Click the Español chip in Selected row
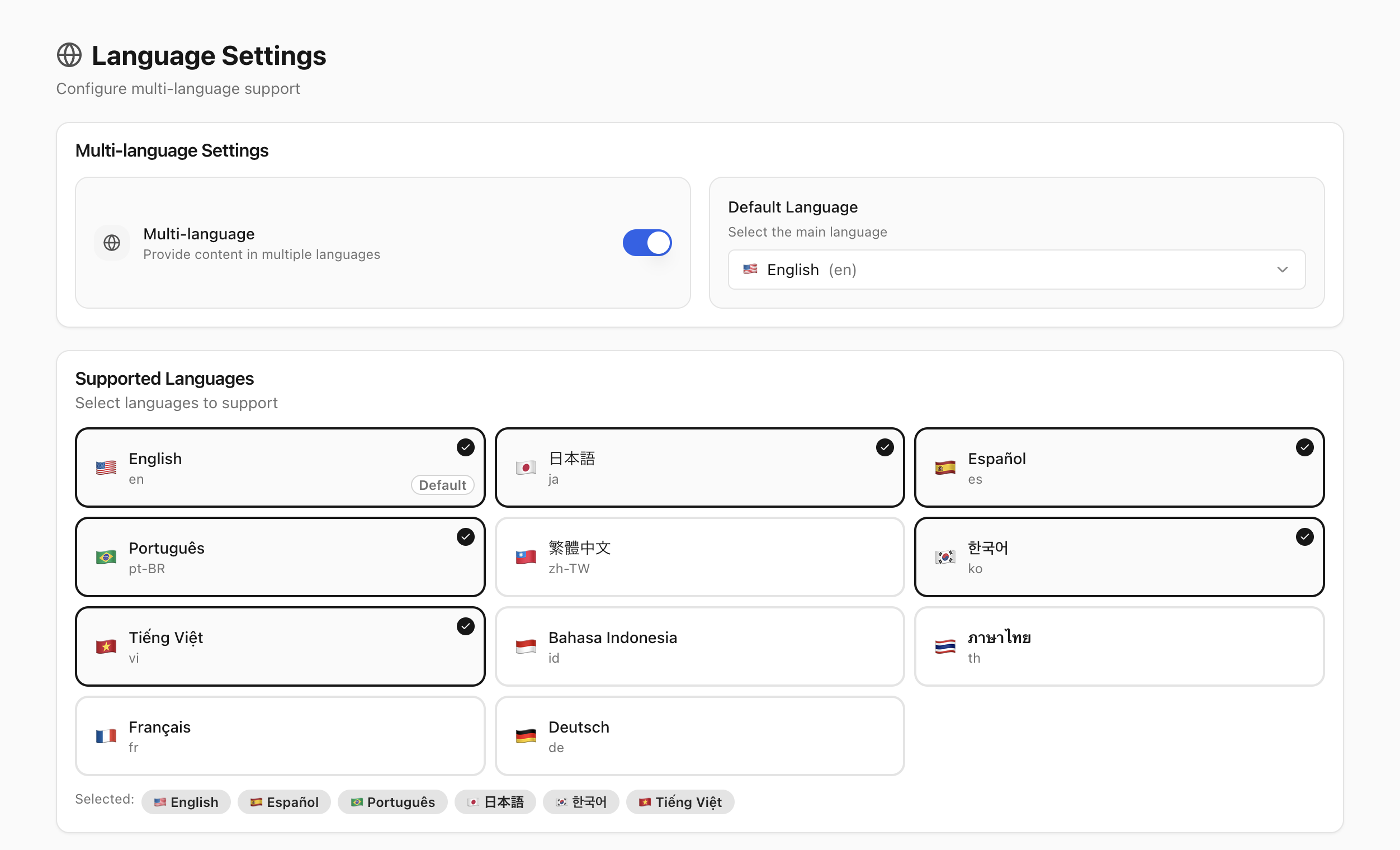 284,802
